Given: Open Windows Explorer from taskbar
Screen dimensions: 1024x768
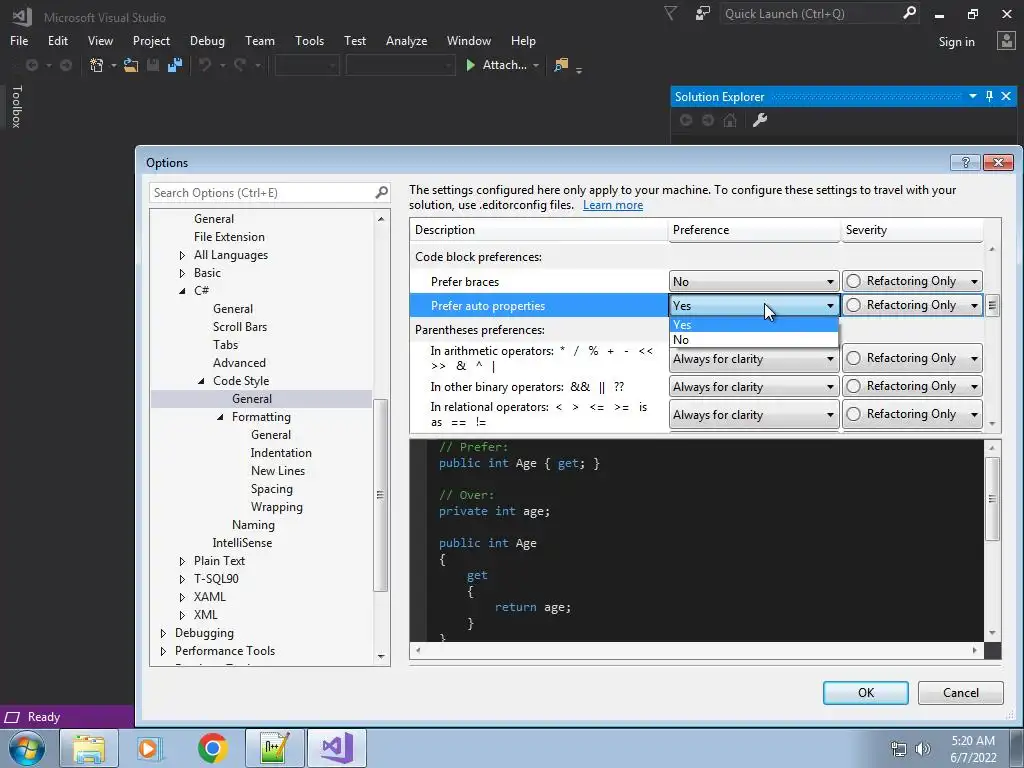Looking at the screenshot, I should (x=89, y=748).
